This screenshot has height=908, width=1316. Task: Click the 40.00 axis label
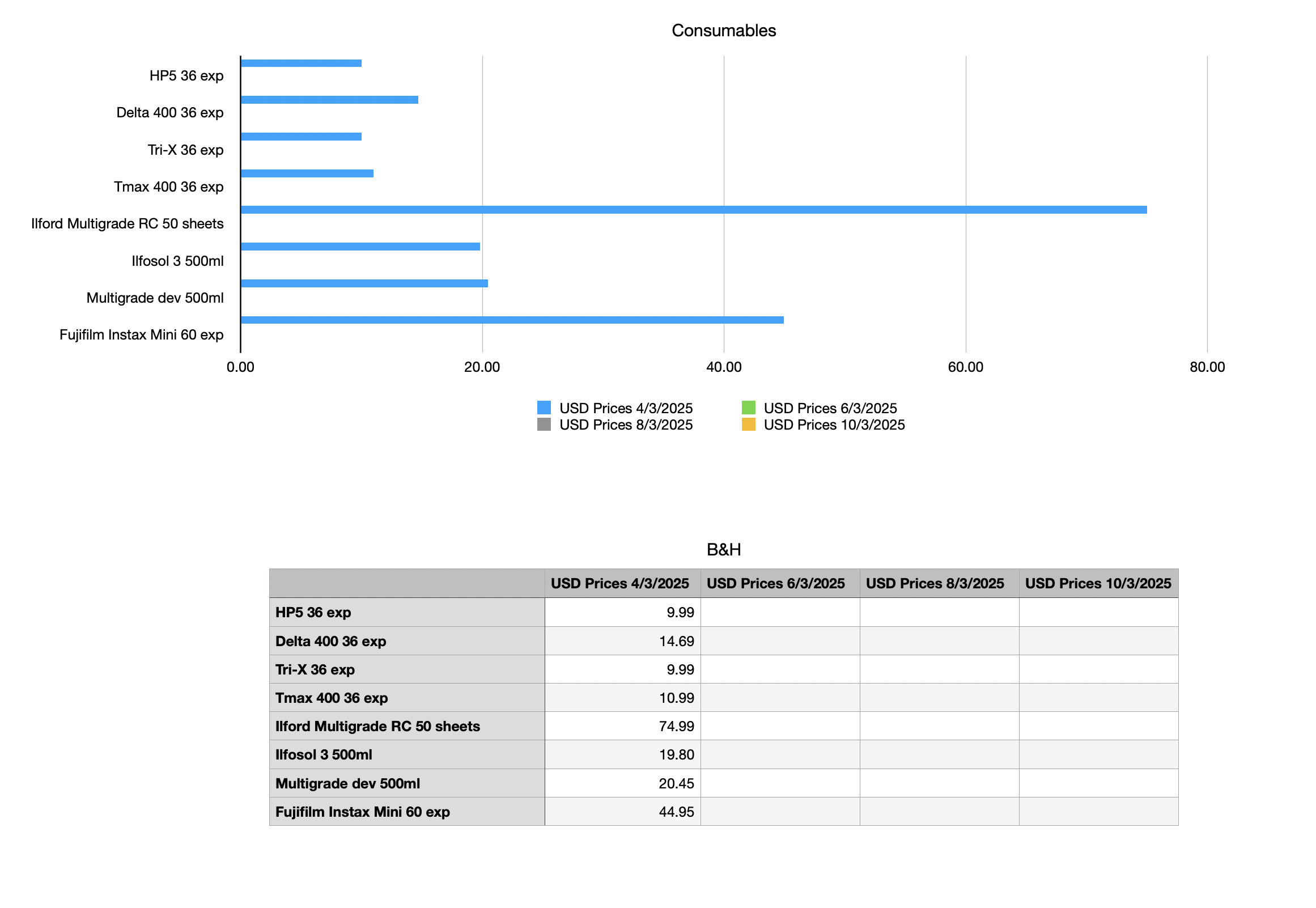(x=723, y=367)
